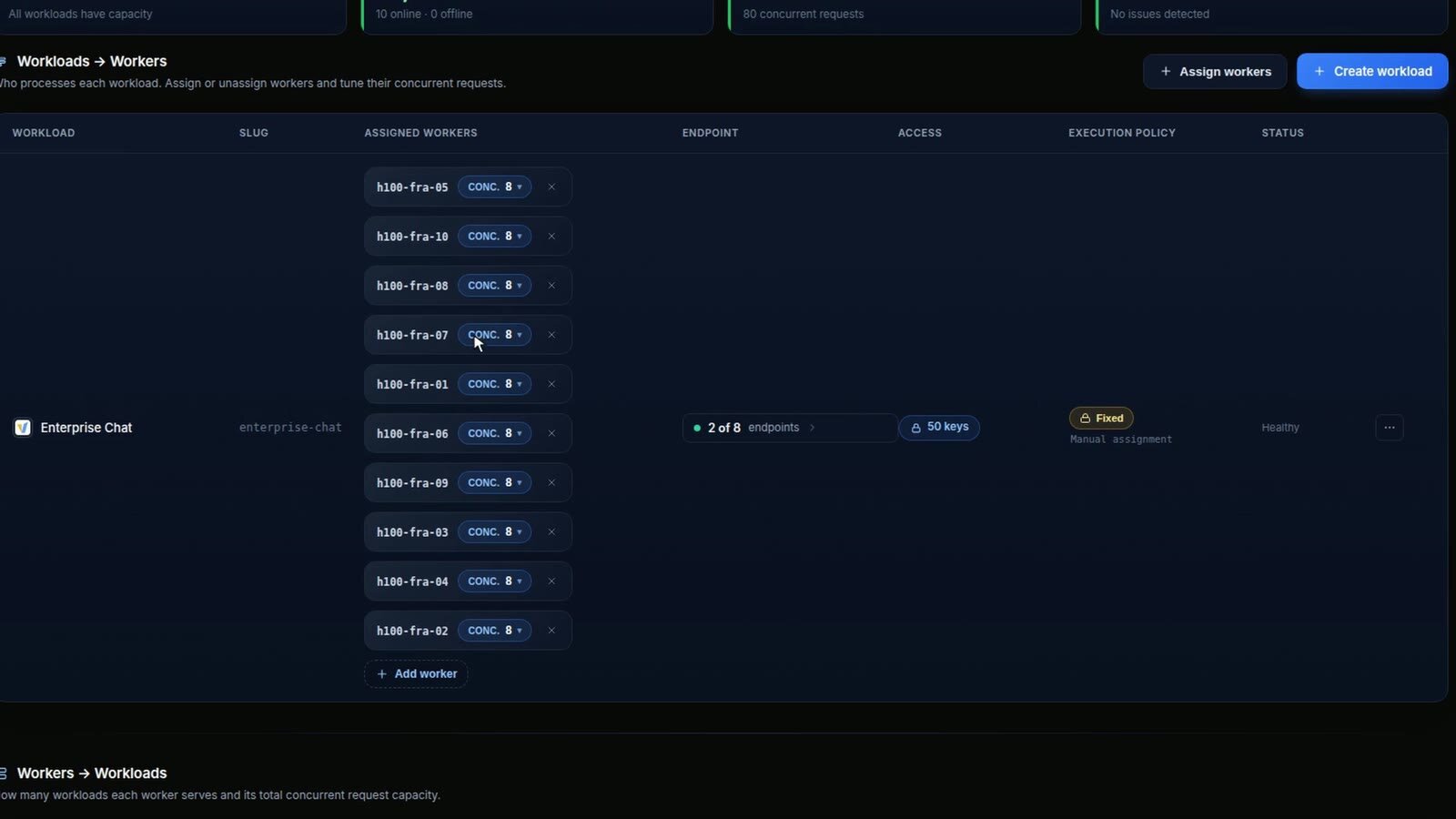Remove worker h100-fra-06 with its X icon
Image resolution: width=1456 pixels, height=819 pixels.
click(x=551, y=433)
